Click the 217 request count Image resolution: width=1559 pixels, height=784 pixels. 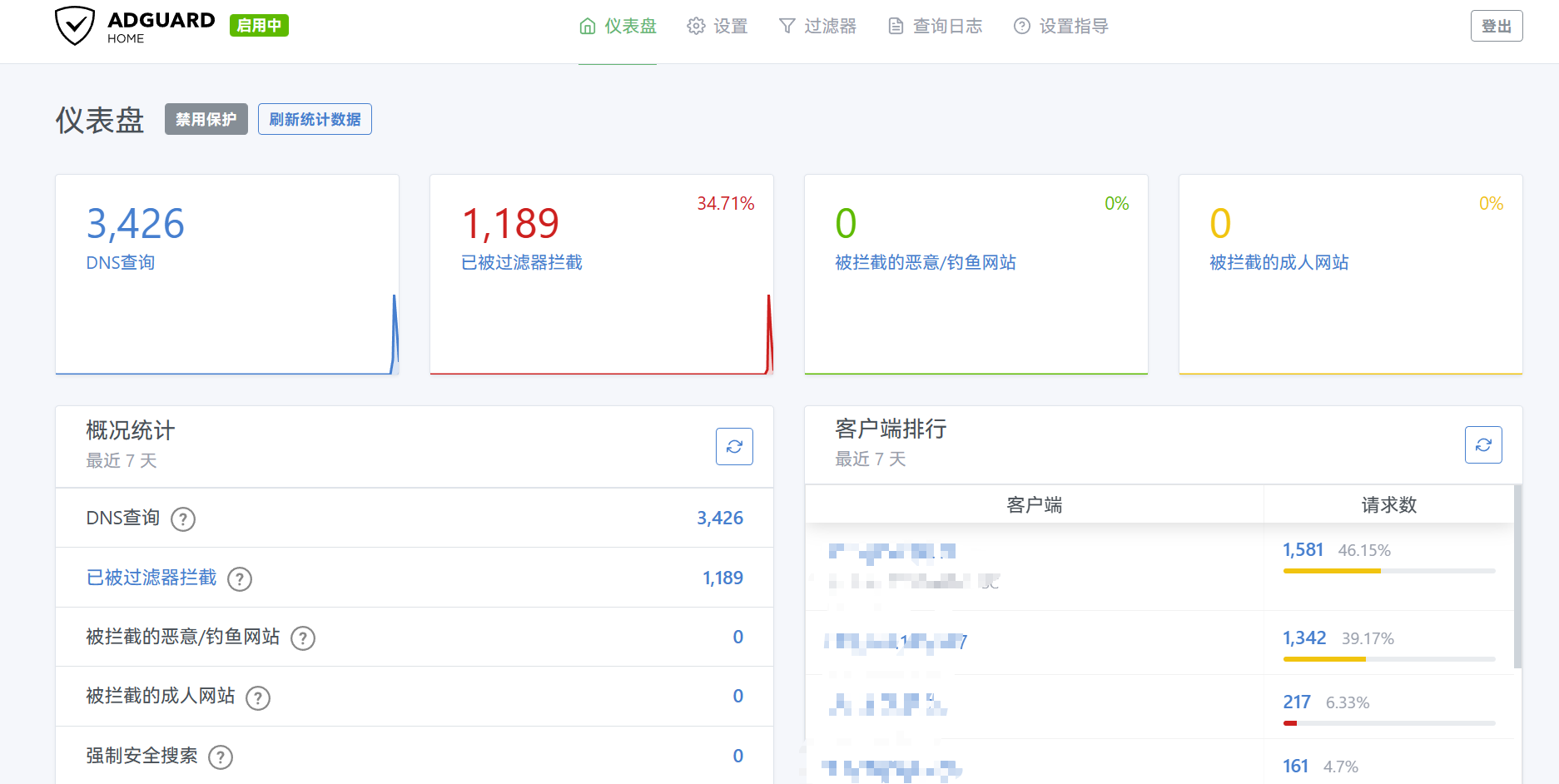1297,702
